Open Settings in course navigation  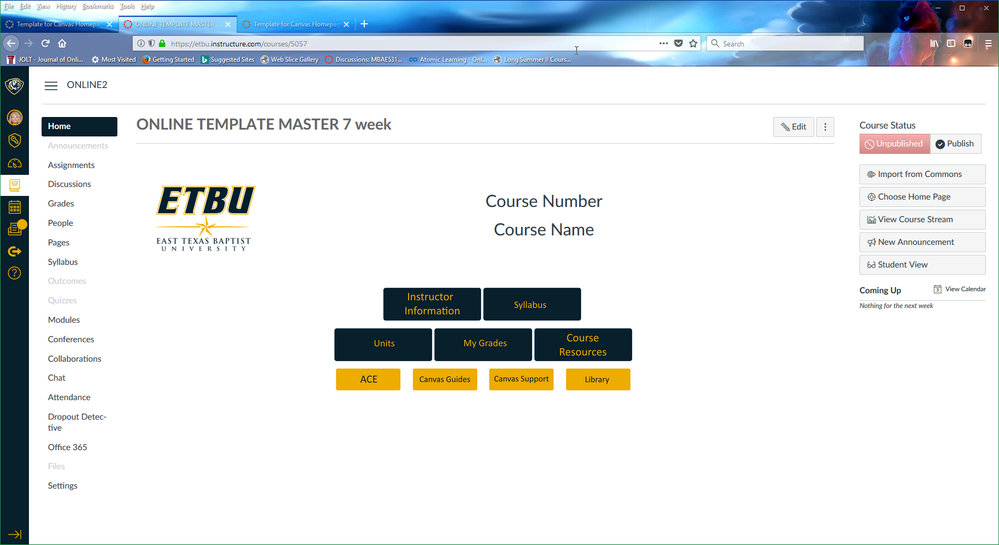pyautogui.click(x=62, y=486)
